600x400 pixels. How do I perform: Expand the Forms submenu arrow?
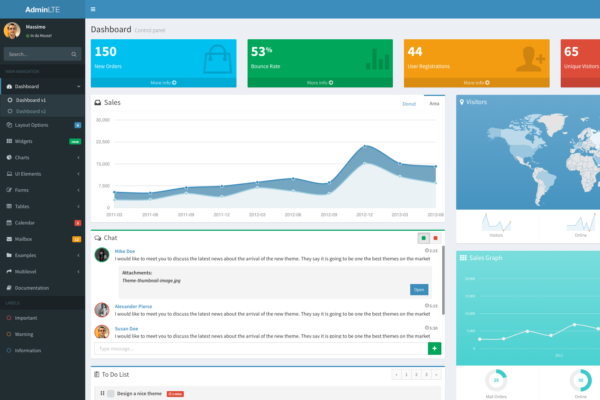(x=78, y=190)
